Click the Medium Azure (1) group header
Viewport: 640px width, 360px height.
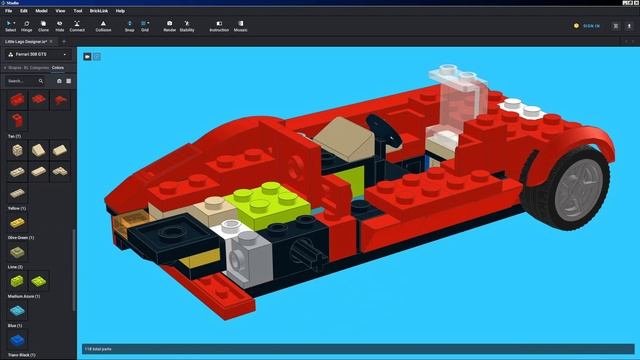pyautogui.click(x=24, y=296)
